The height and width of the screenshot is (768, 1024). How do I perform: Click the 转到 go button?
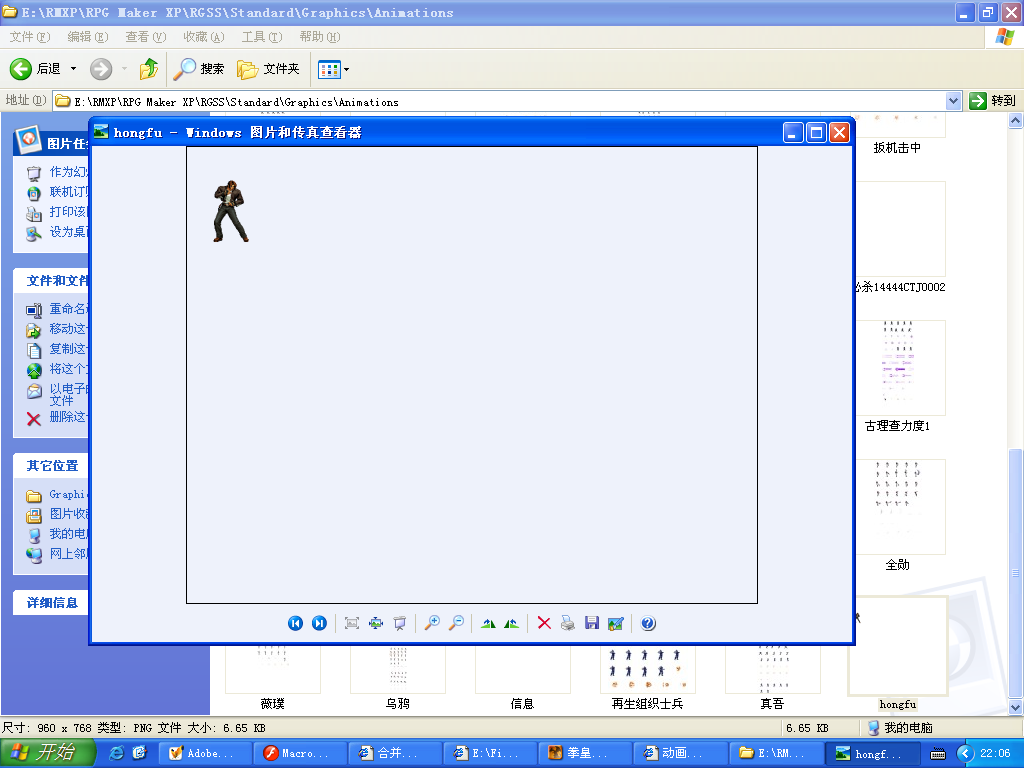[993, 101]
